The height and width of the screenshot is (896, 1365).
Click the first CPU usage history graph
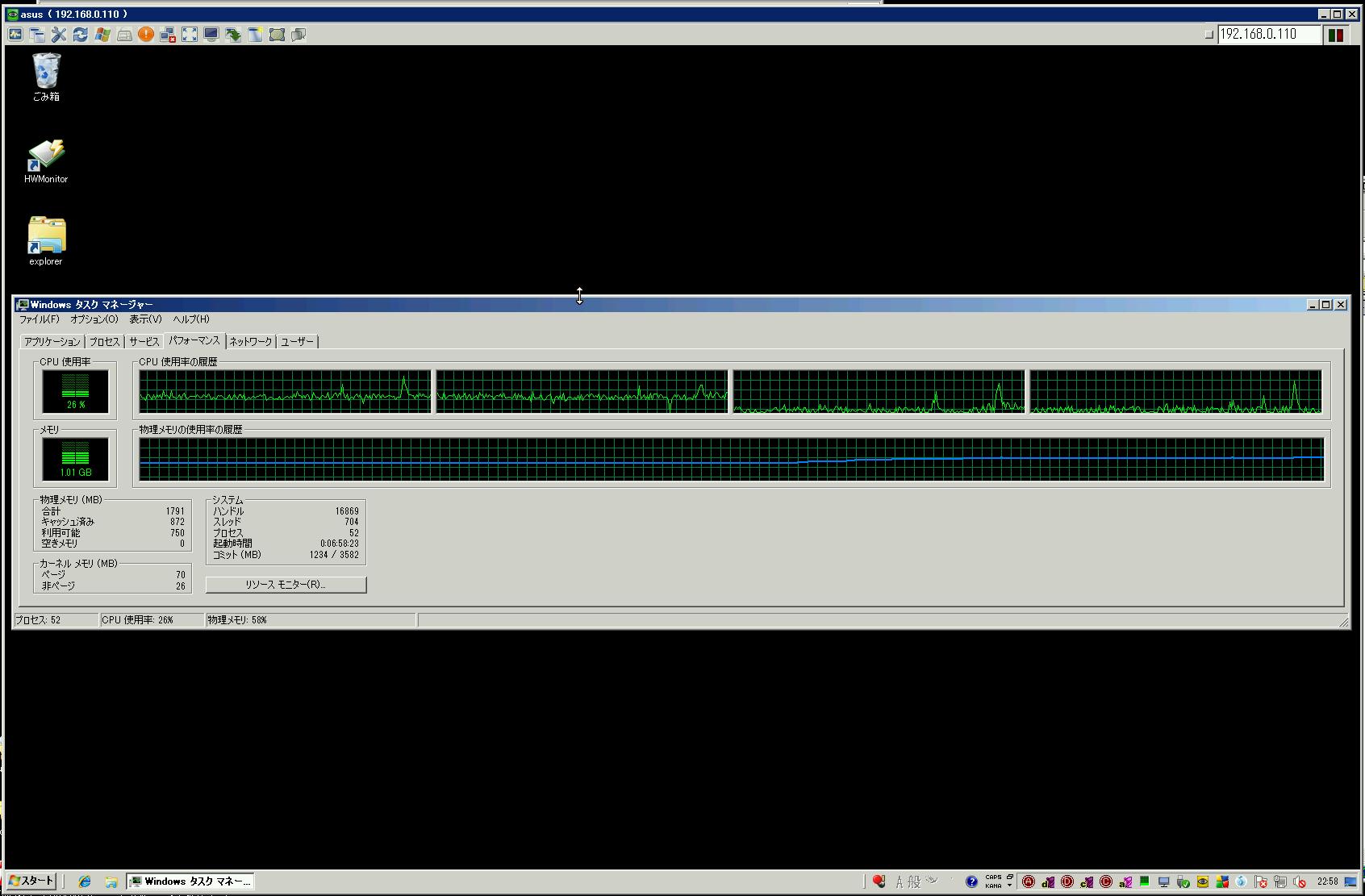coord(285,391)
